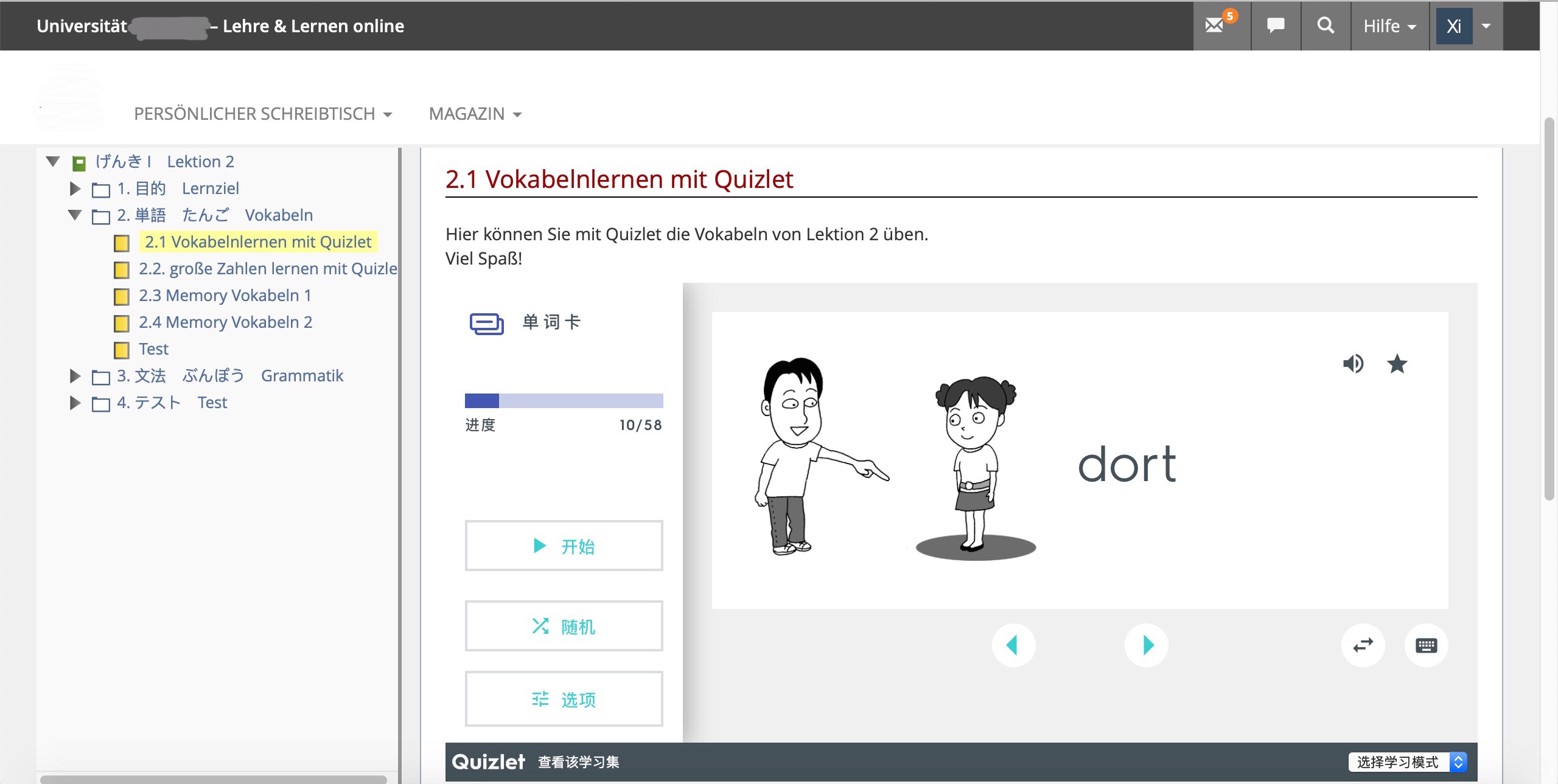
Task: Collapse the 2. 単語 Vokabeln folder
Action: (x=75, y=215)
